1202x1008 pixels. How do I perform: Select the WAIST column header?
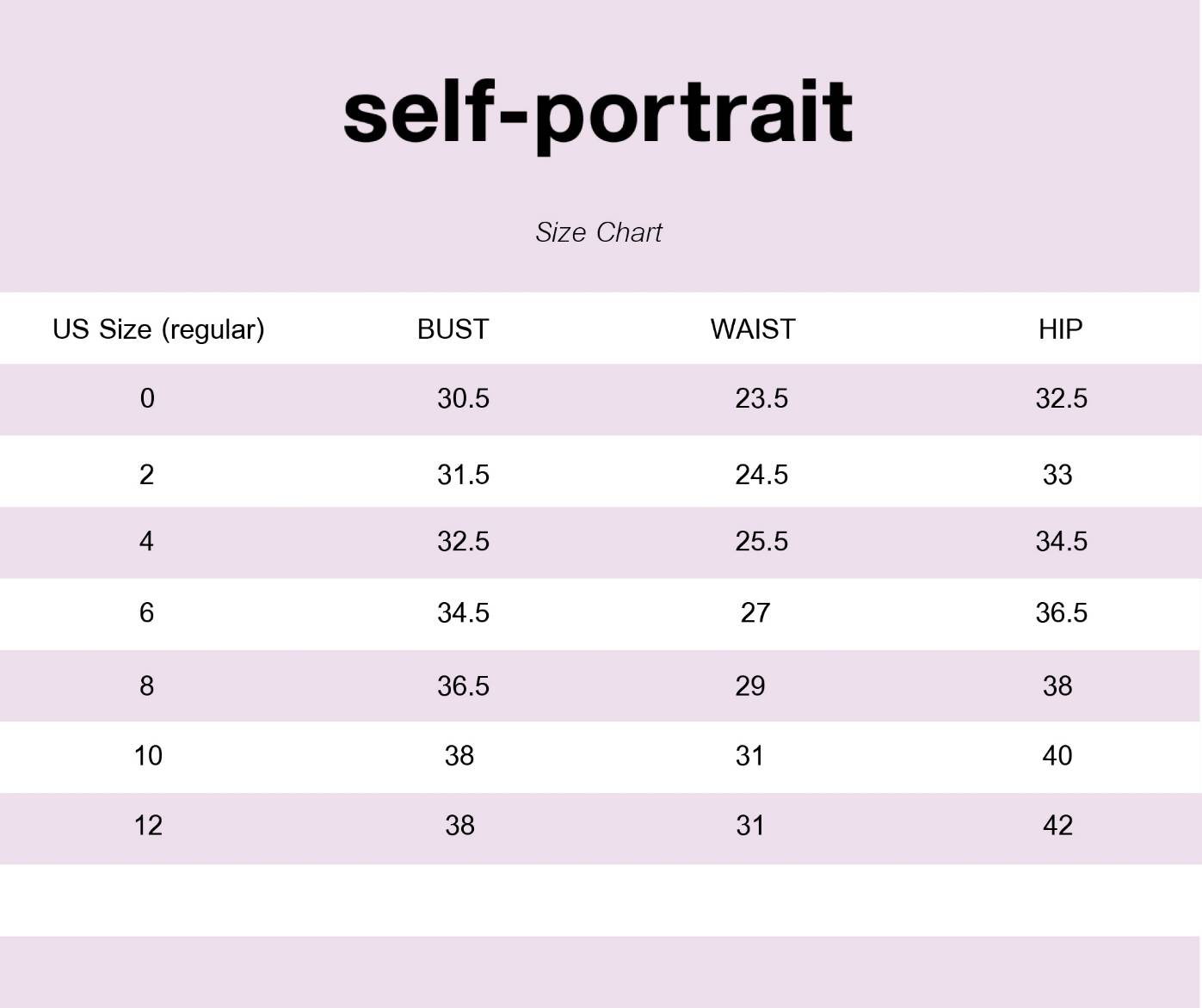tap(753, 329)
